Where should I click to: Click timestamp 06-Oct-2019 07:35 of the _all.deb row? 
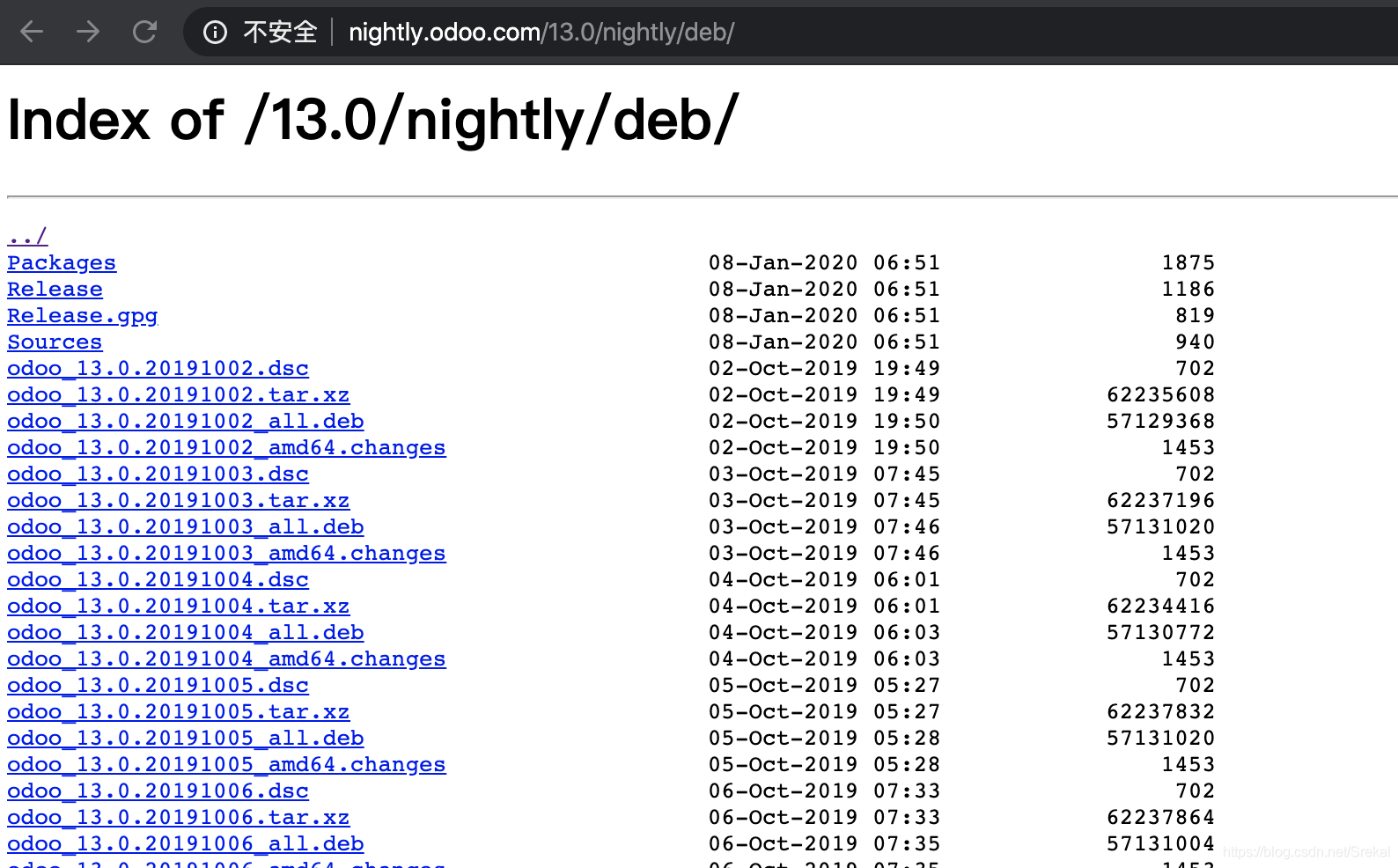pos(825,843)
